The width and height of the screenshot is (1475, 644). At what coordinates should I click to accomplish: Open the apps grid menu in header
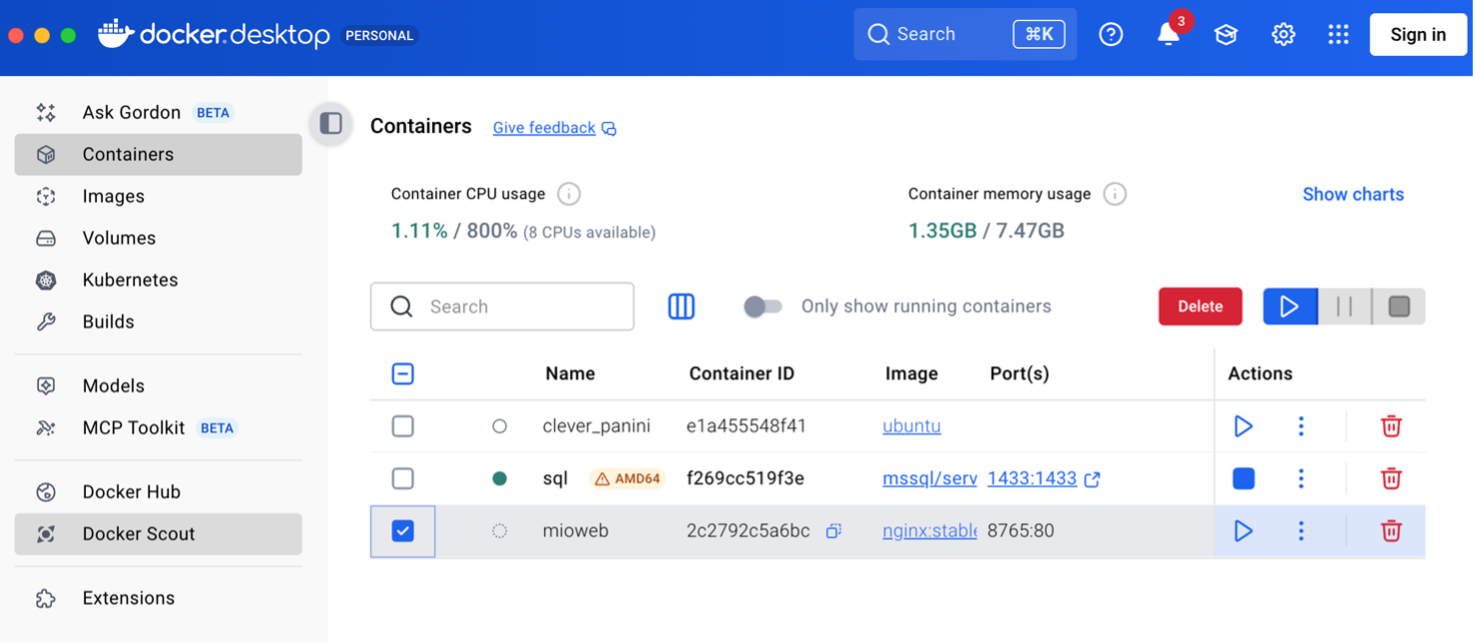click(x=1338, y=35)
